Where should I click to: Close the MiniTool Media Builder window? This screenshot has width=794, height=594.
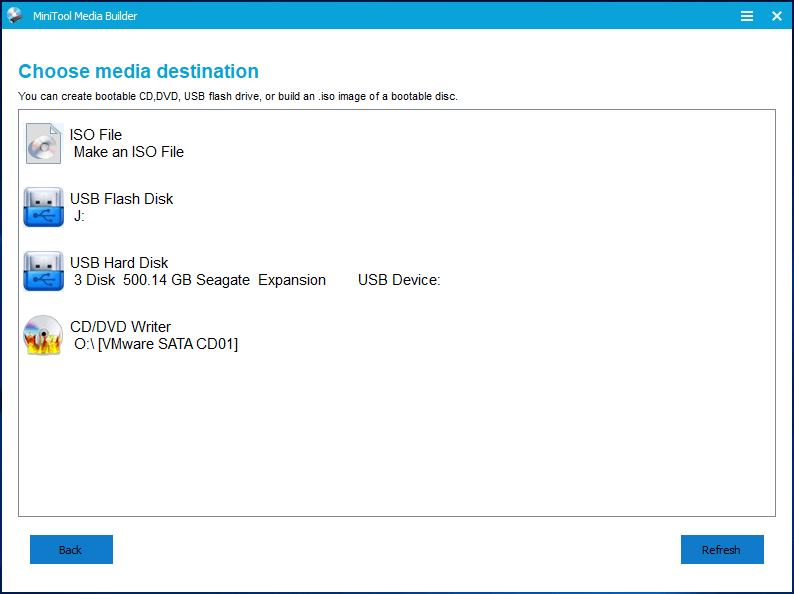pos(776,16)
